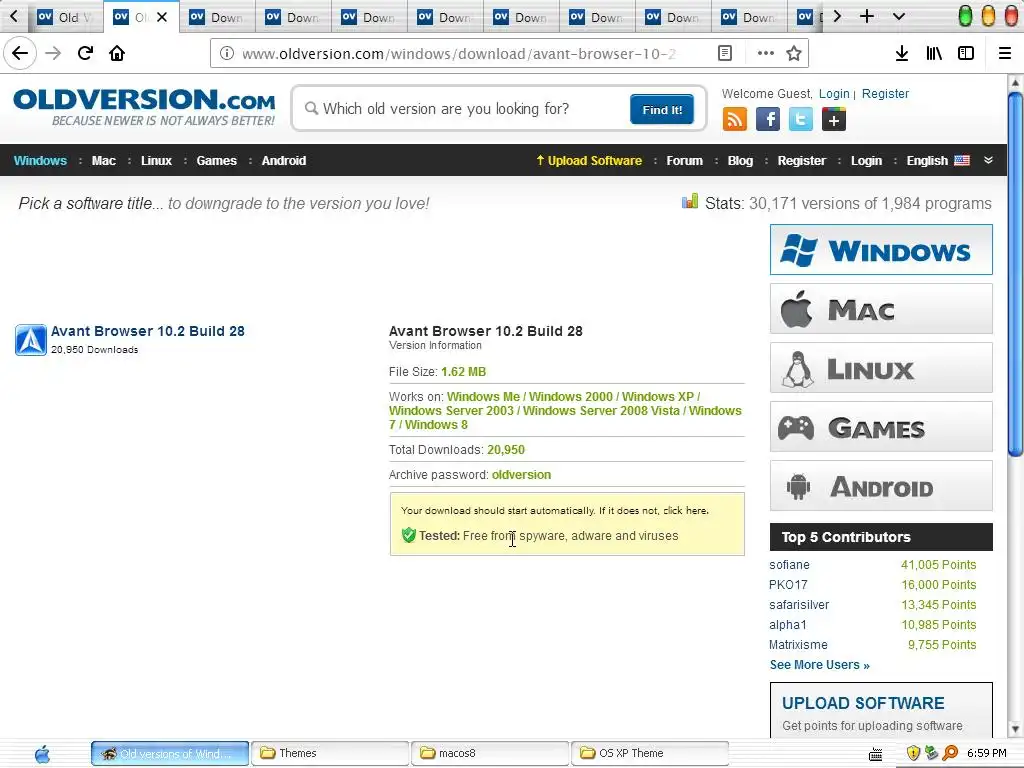
Task: Click the Register link near Welcome Guest
Action: tap(885, 93)
